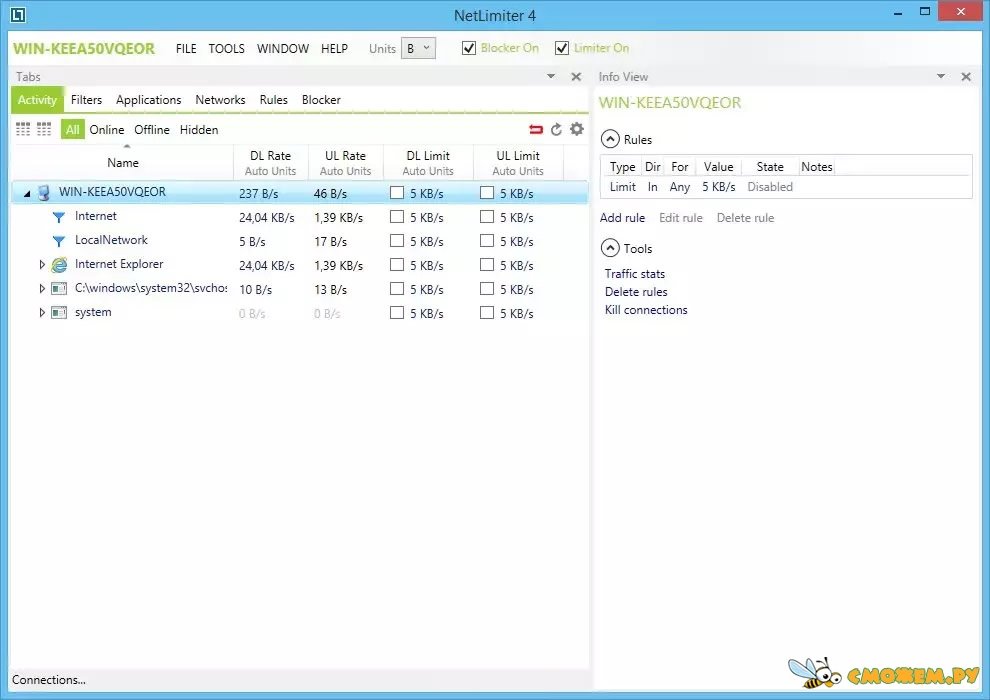Toggle the Blocker On checkbox
990x700 pixels.
(469, 48)
